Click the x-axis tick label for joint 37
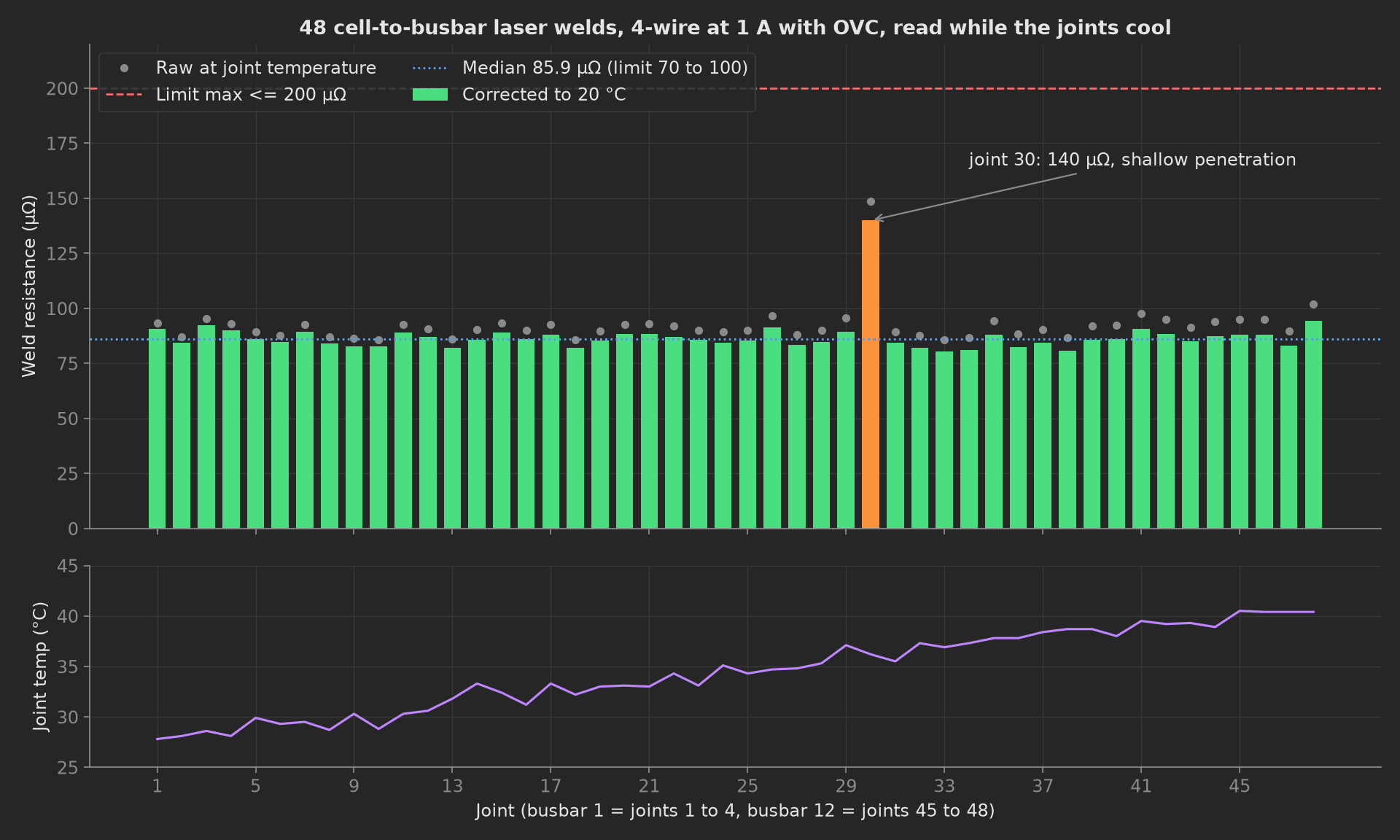1400x840 pixels. (x=1043, y=786)
